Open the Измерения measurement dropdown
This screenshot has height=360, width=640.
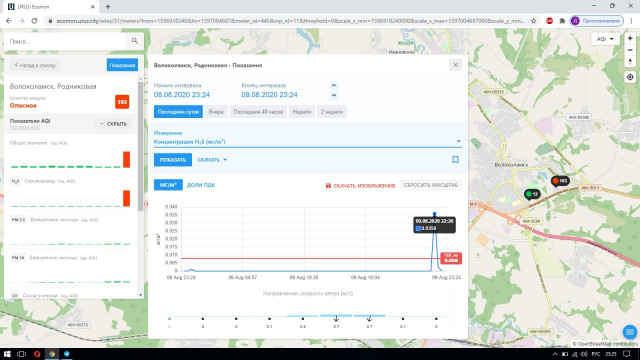pos(308,142)
